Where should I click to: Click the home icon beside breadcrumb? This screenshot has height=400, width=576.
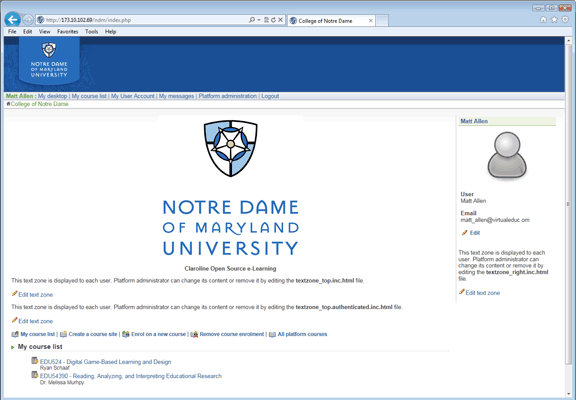(x=8, y=104)
